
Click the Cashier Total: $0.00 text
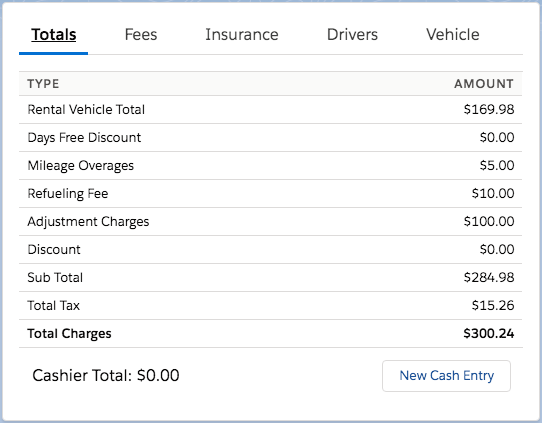(106, 376)
